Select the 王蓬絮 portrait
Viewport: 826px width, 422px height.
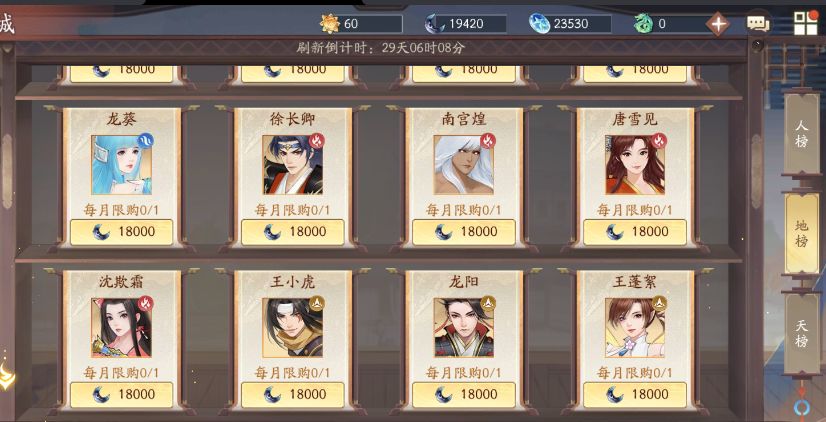coord(635,328)
